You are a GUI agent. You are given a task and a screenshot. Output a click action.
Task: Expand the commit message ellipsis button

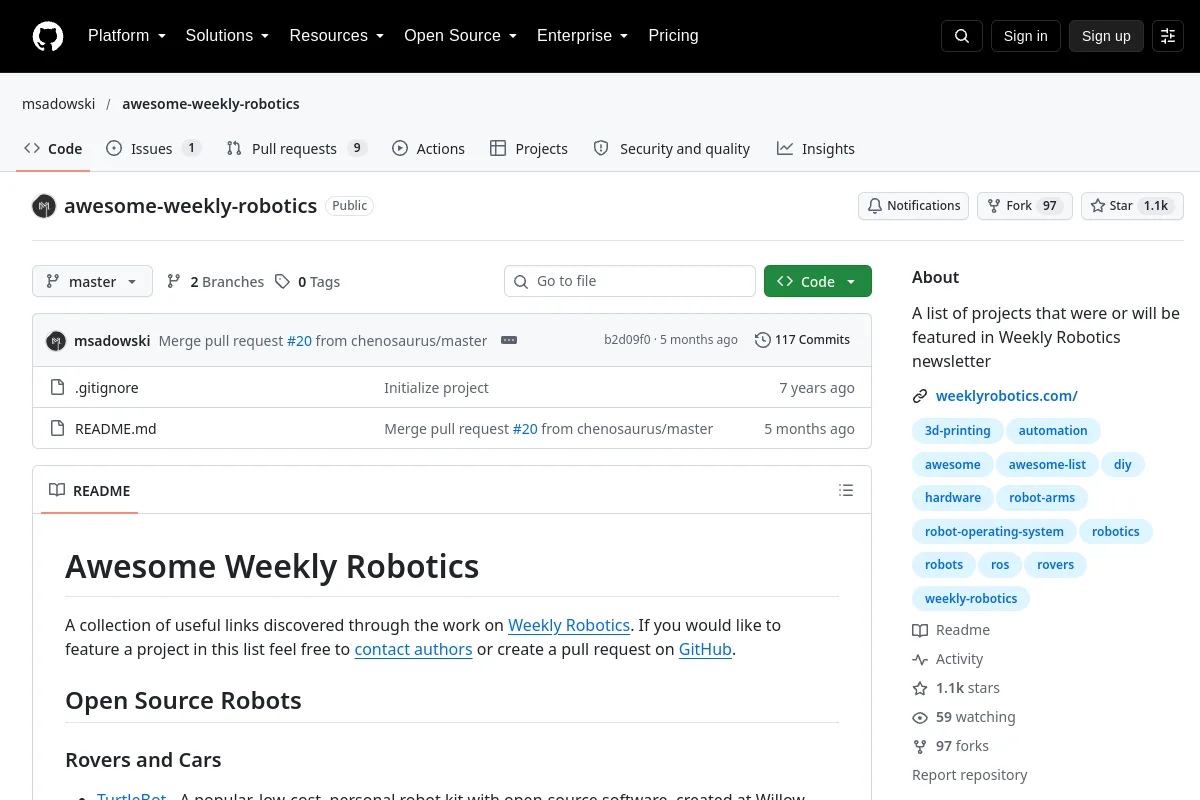[x=509, y=340]
